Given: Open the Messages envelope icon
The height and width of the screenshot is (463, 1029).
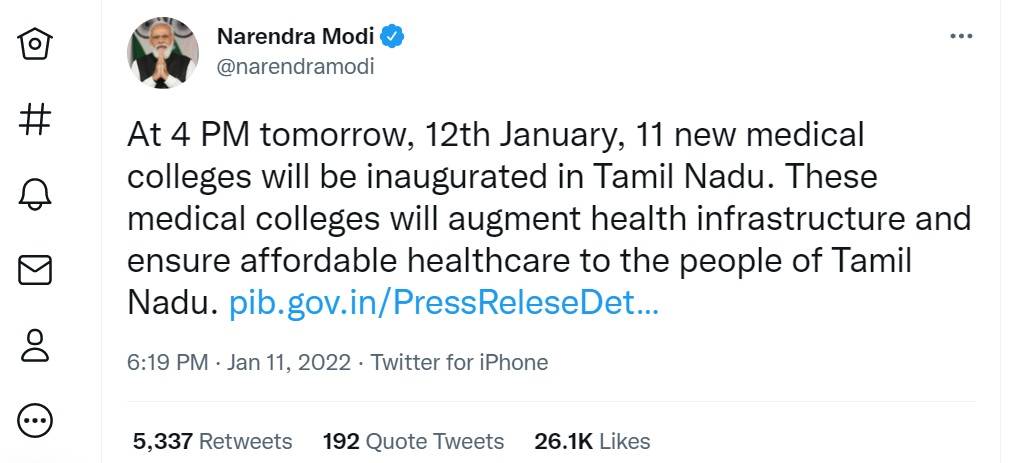Looking at the screenshot, I should [36, 270].
